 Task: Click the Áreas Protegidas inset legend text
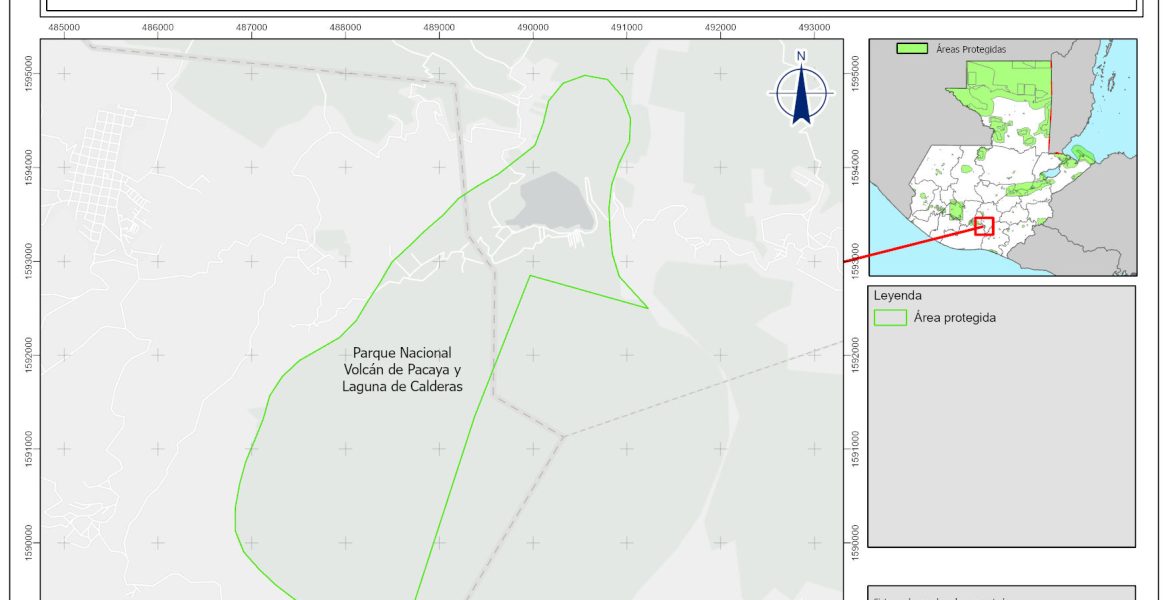click(970, 48)
